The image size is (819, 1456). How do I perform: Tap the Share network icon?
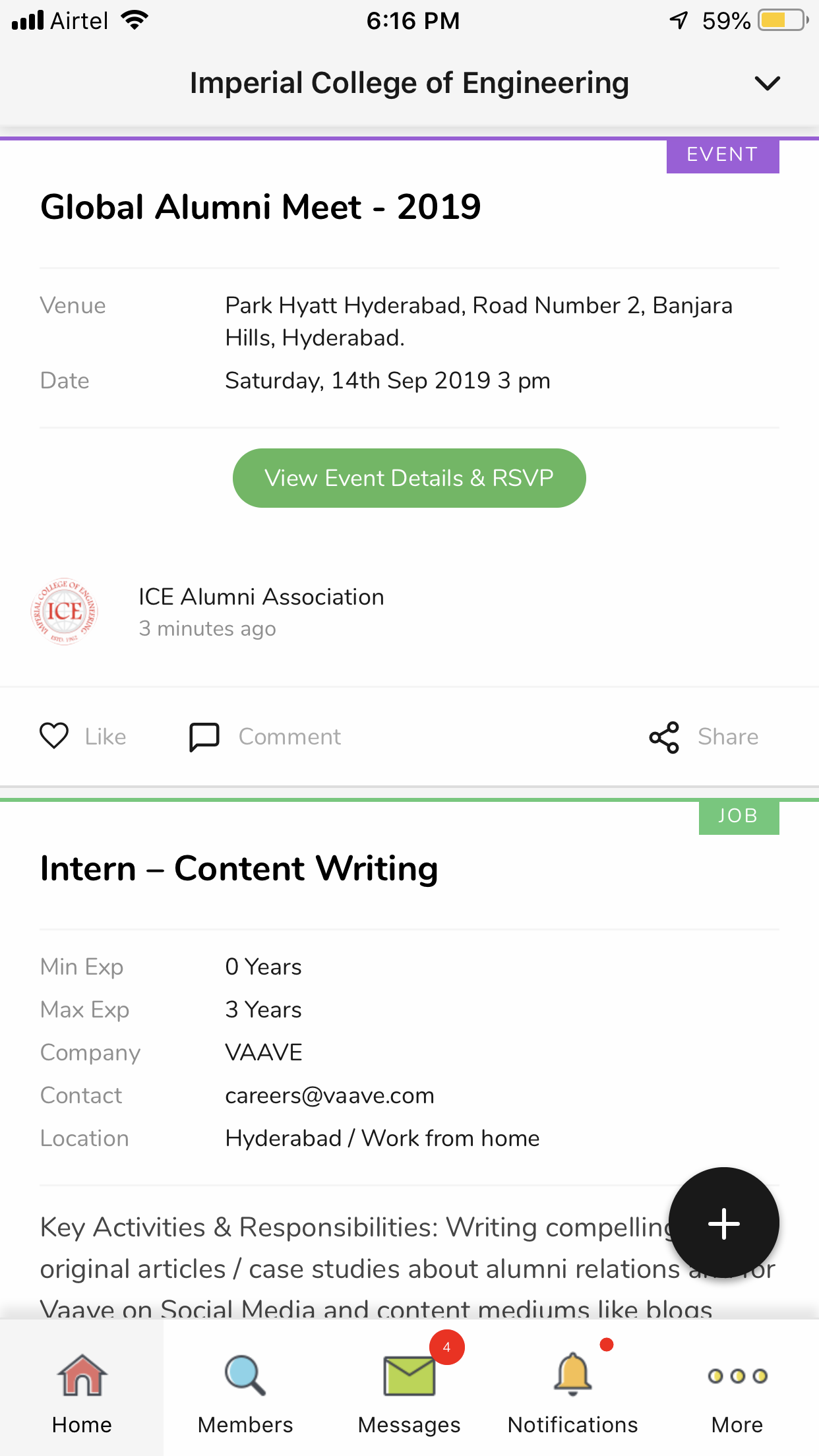pyautogui.click(x=664, y=737)
